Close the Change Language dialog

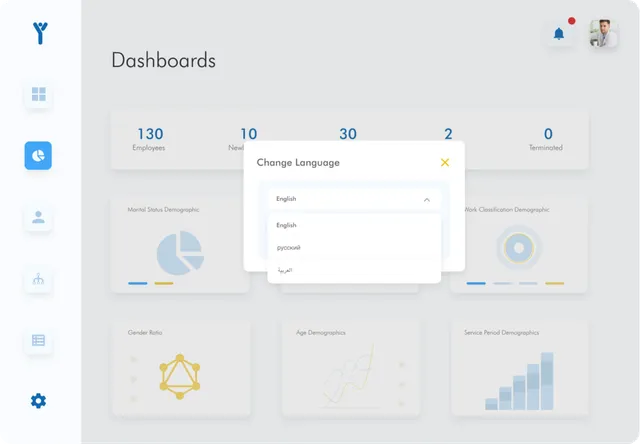(x=445, y=162)
